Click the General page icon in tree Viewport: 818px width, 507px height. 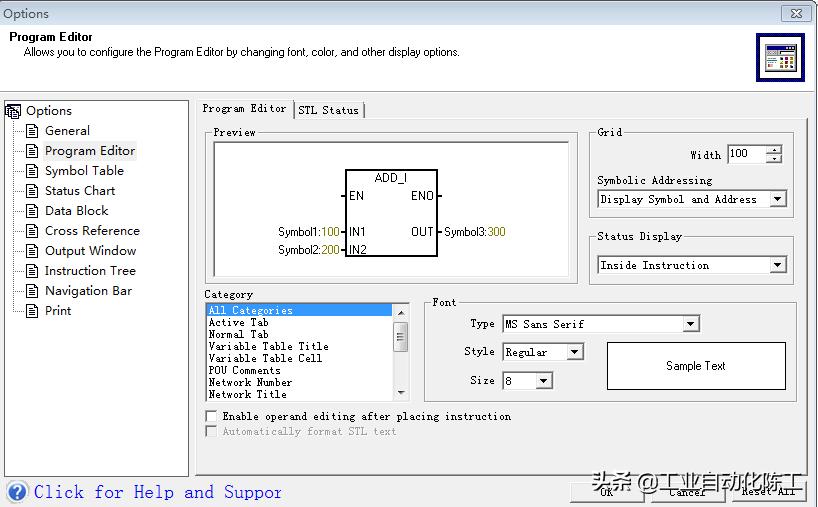33,131
